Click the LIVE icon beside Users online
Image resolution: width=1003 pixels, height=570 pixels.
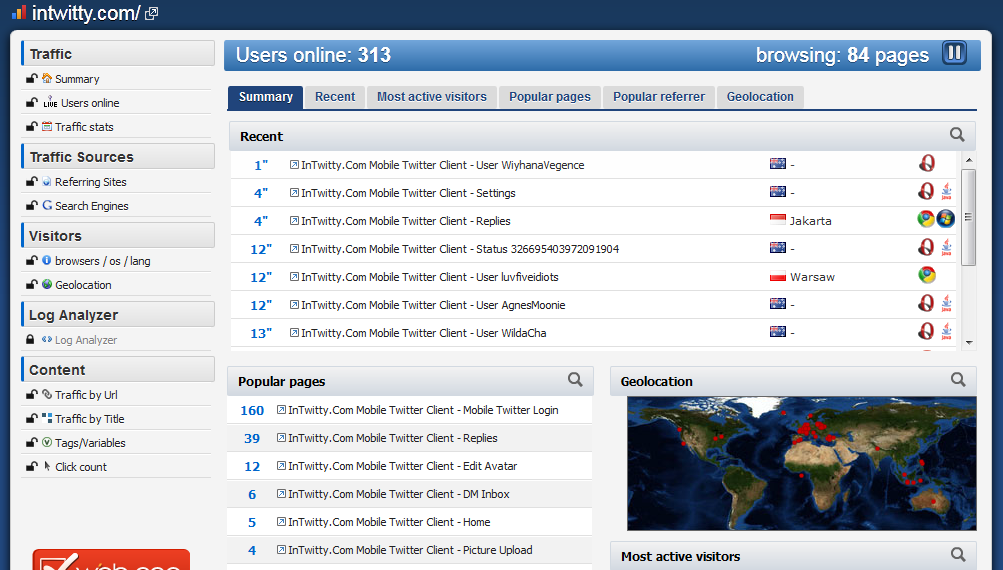(x=50, y=102)
